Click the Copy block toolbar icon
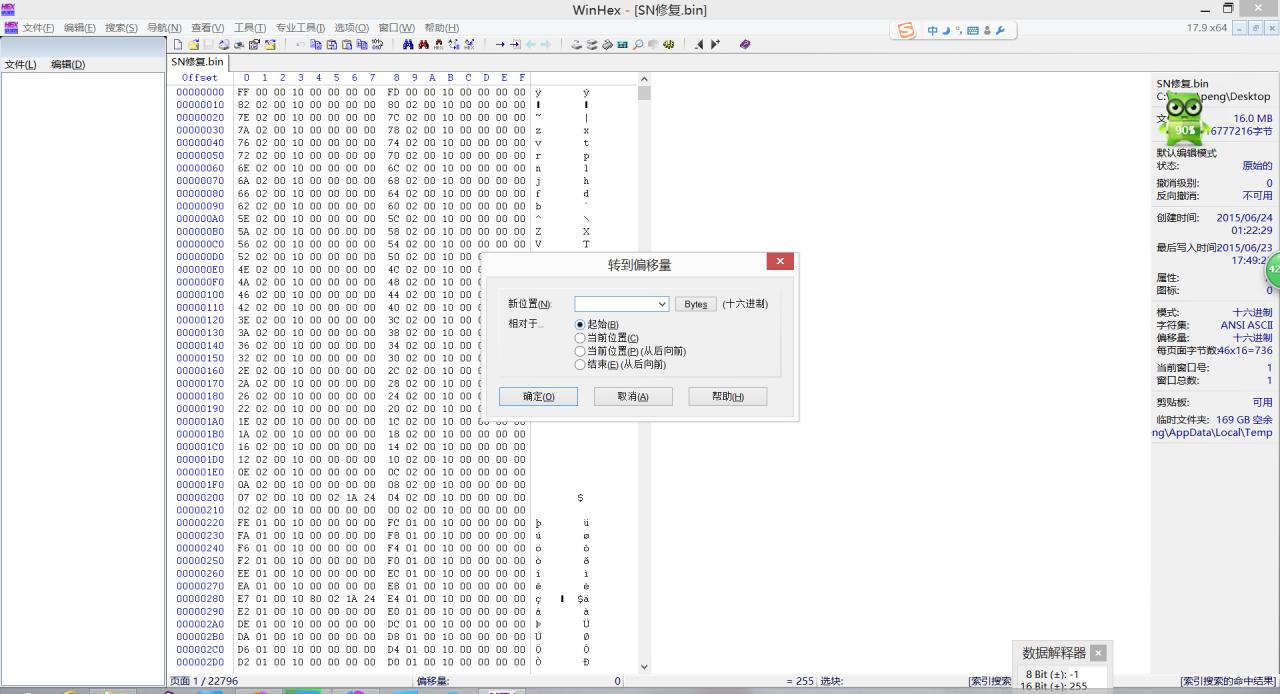Image resolution: width=1280 pixels, height=694 pixels. coord(316,44)
